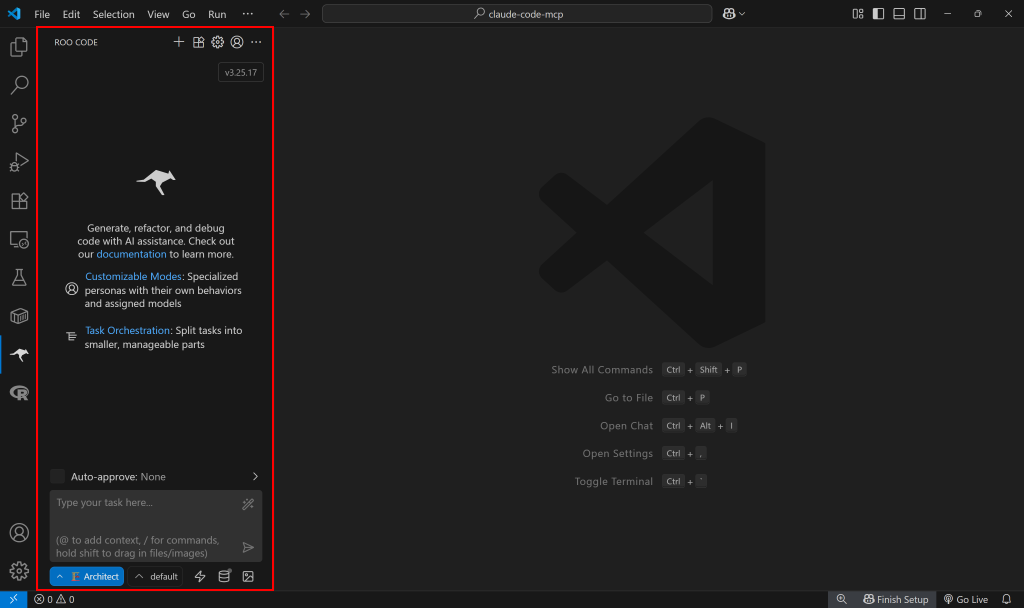Screen dimensions: 1024x608
Task: Open the Roo Code Marketplace icon
Action: point(198,42)
